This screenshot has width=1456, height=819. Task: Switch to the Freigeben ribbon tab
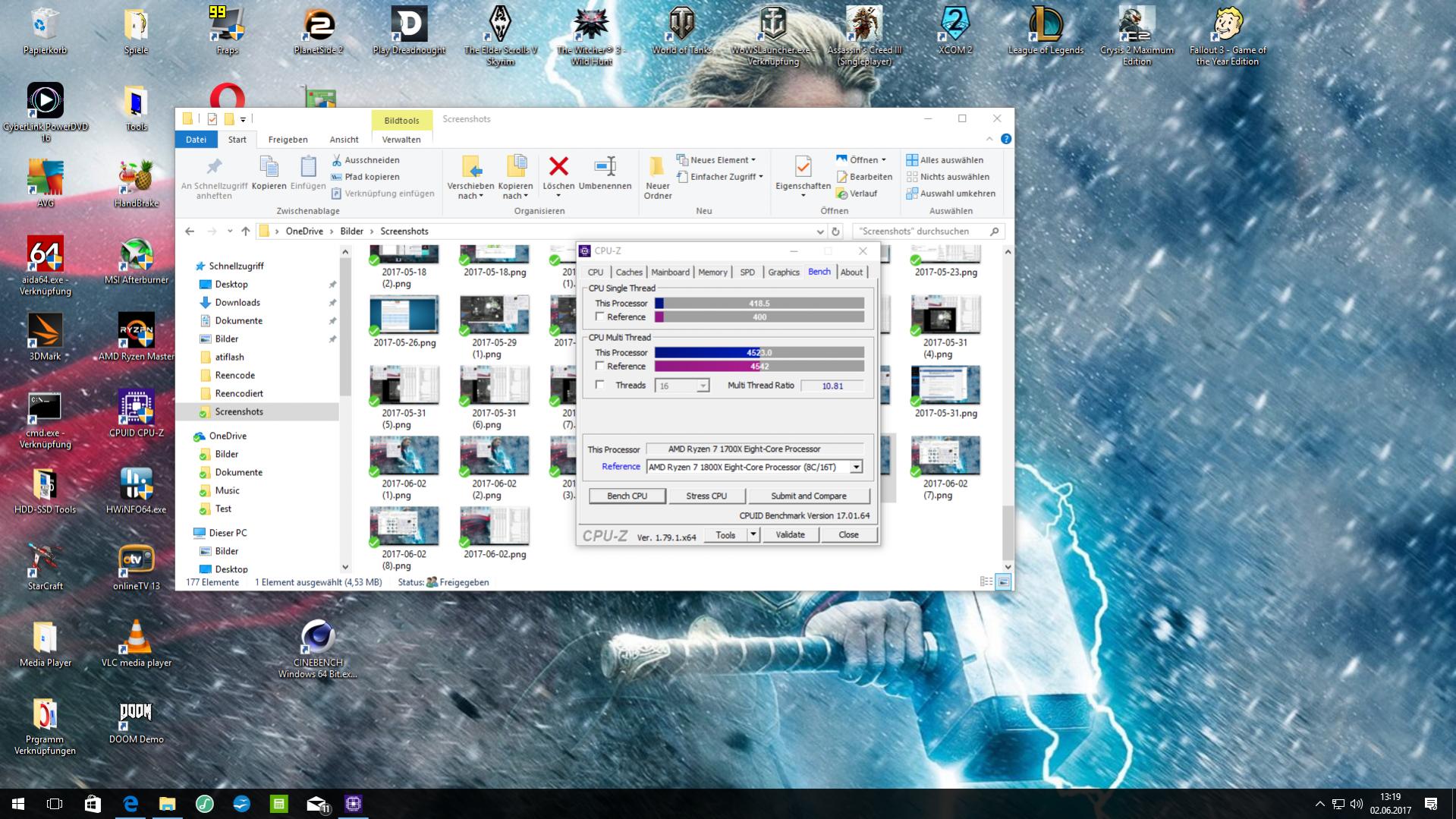288,140
